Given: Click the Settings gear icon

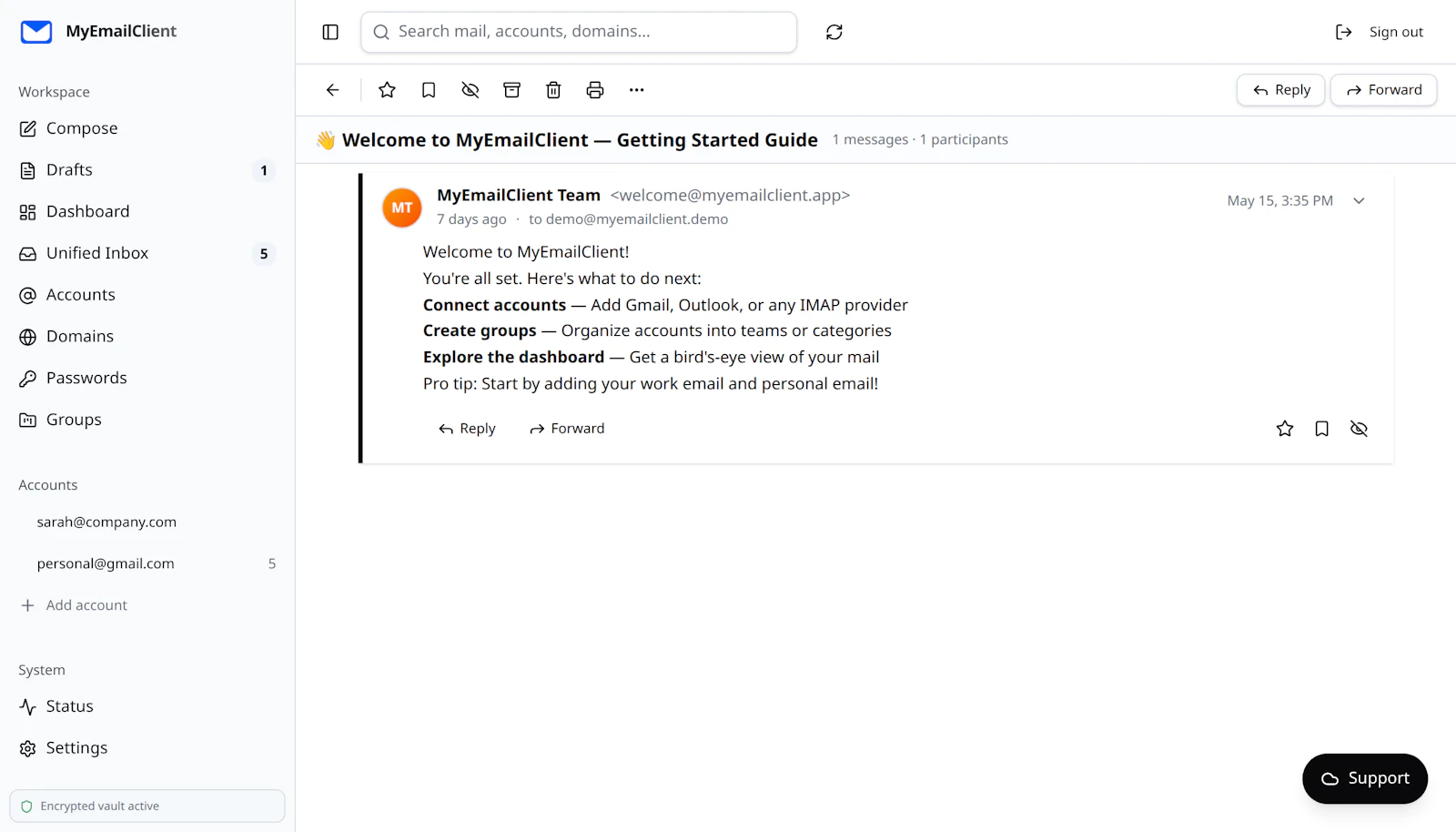Looking at the screenshot, I should point(28,748).
